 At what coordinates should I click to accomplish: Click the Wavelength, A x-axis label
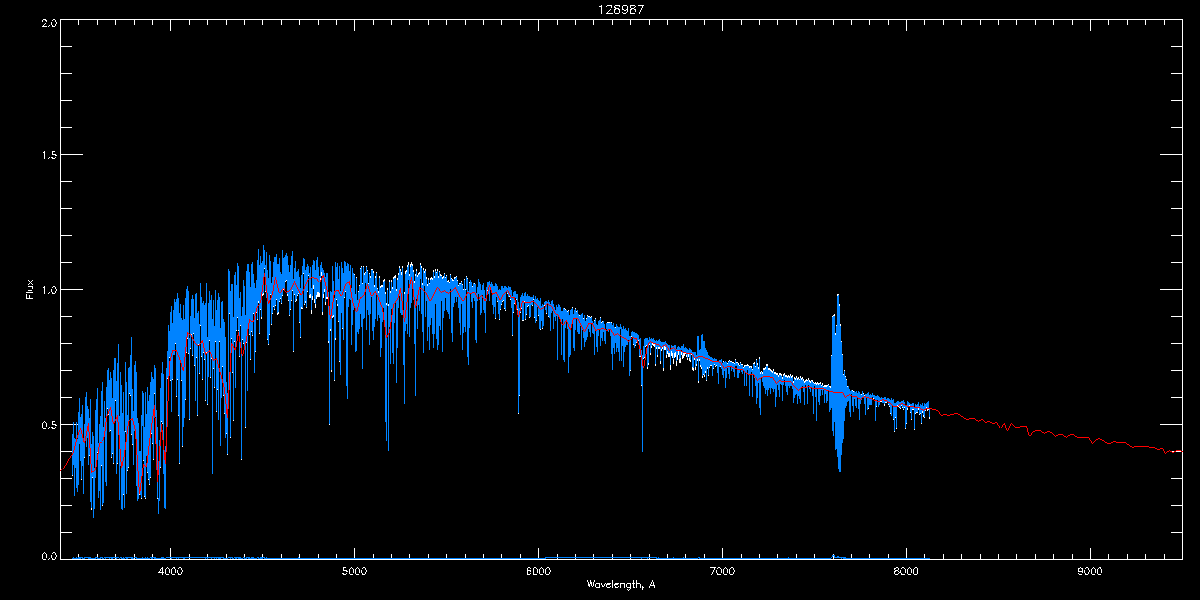pos(621,584)
